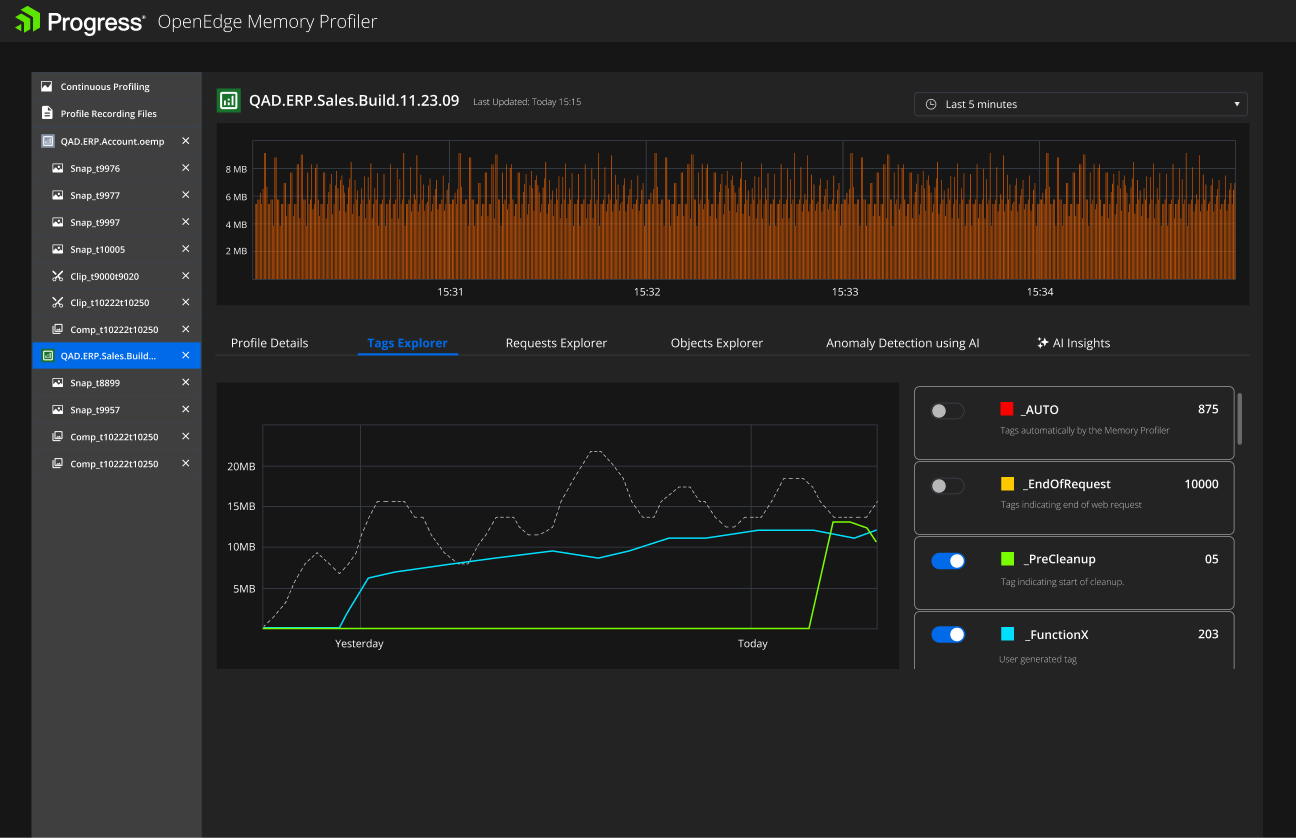
Task: Close the QAD.ERP.Account.oemp profile
Action: [x=185, y=141]
